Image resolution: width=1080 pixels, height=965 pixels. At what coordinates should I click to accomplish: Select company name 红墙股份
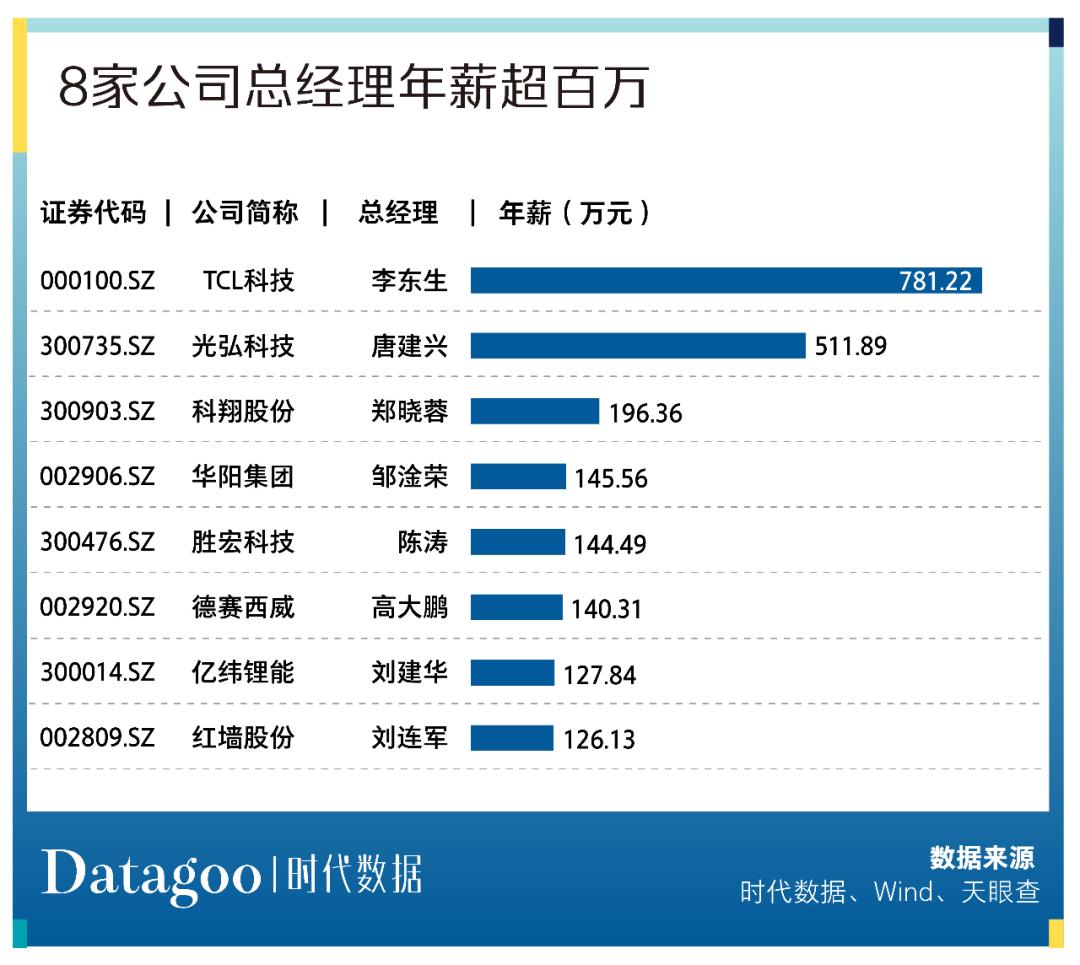pos(243,738)
